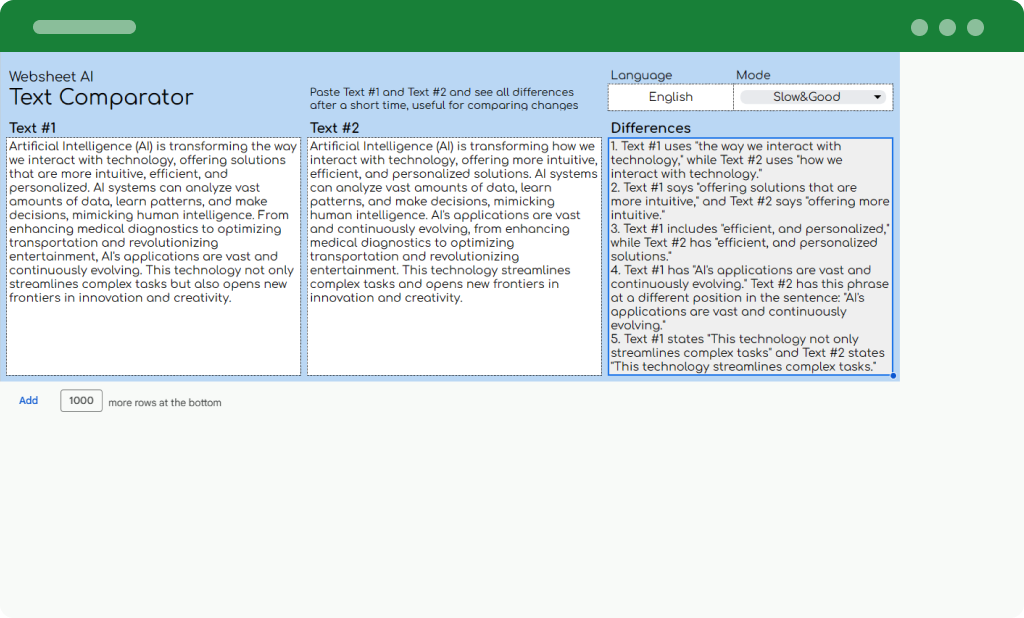Open the Mode dropdown showing Slow&Good

(x=812, y=97)
